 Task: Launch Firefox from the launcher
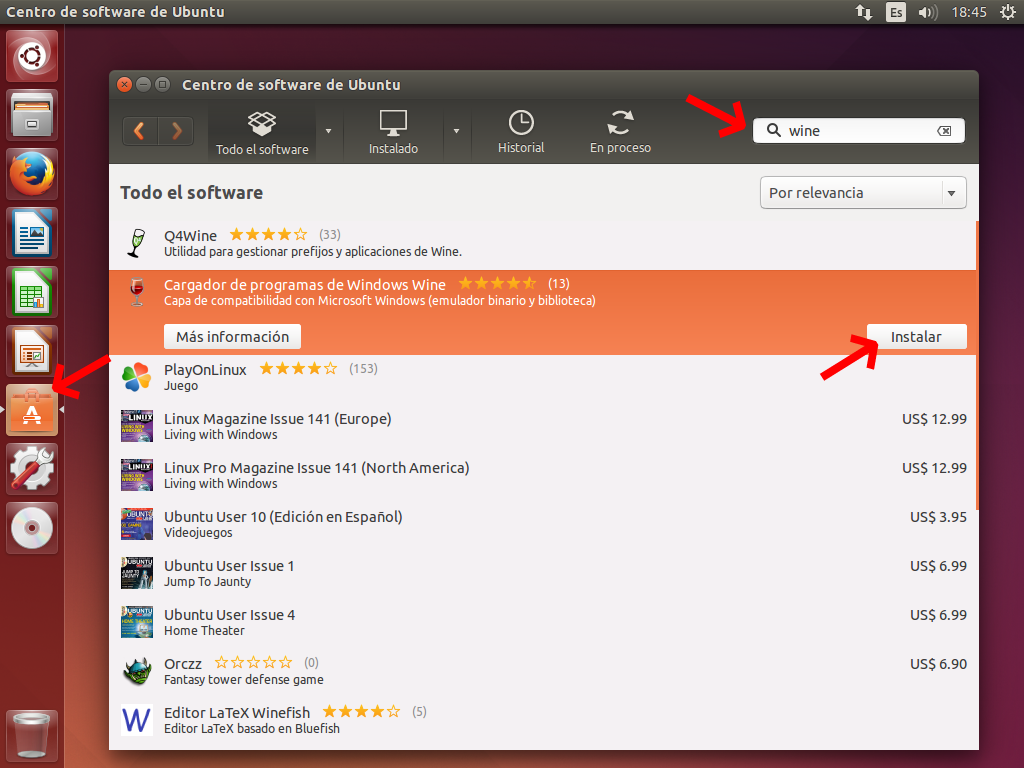click(x=32, y=174)
